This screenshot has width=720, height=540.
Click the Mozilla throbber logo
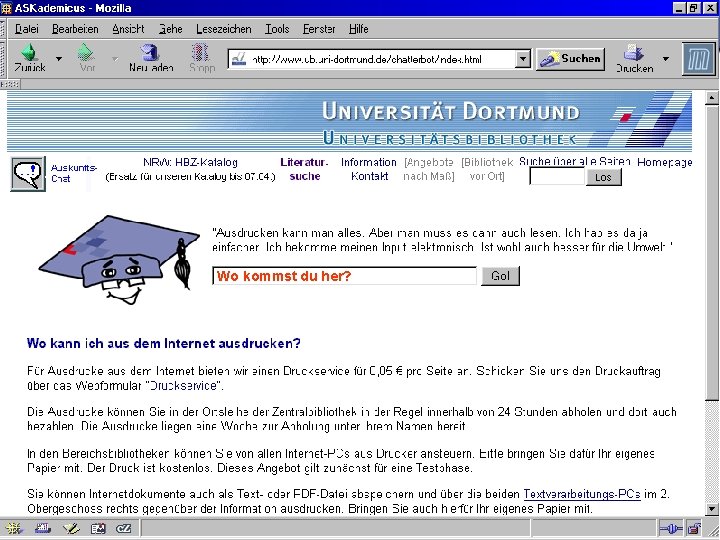pyautogui.click(x=698, y=59)
